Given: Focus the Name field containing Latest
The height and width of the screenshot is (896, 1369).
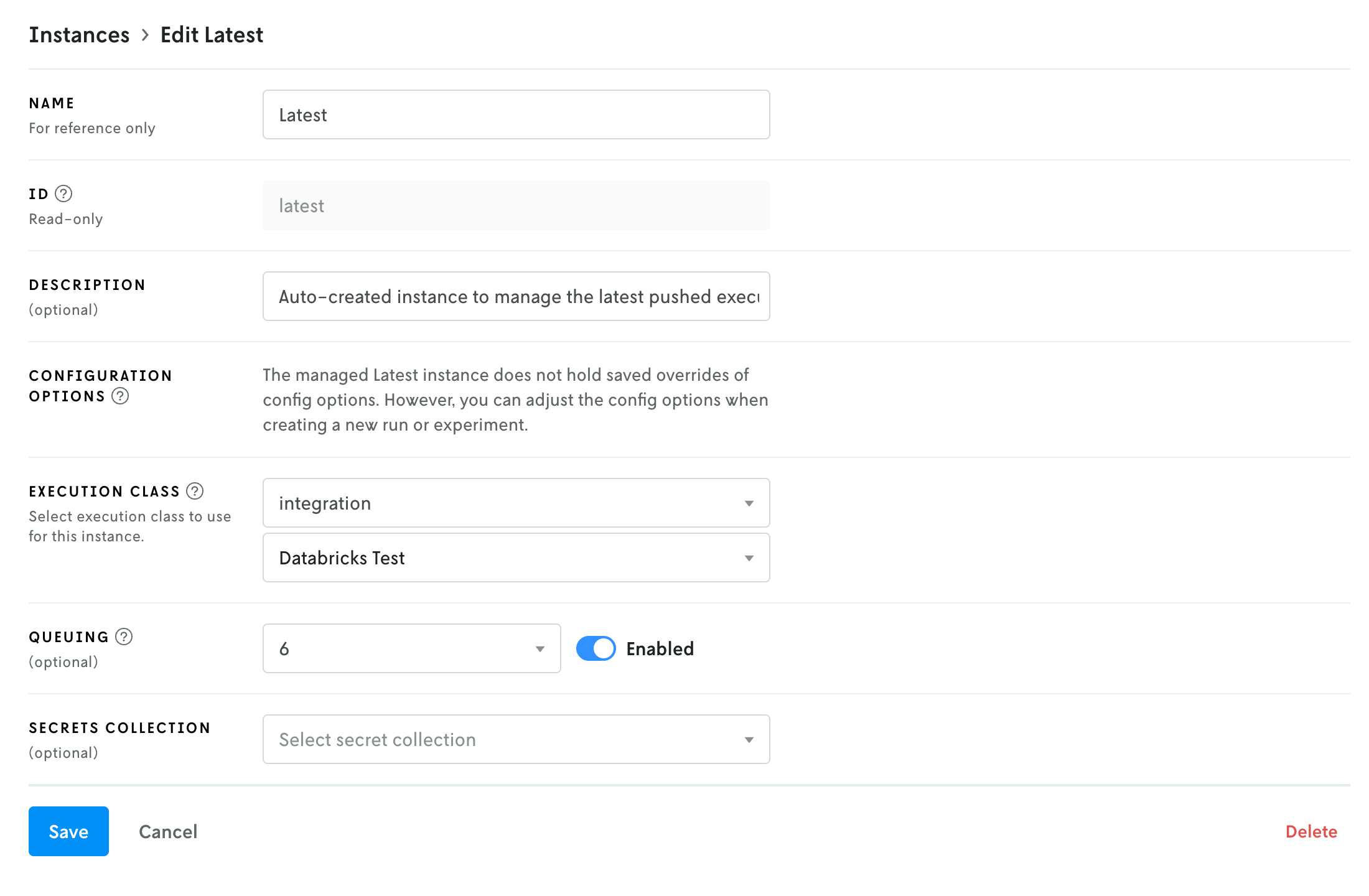Looking at the screenshot, I should 516,115.
